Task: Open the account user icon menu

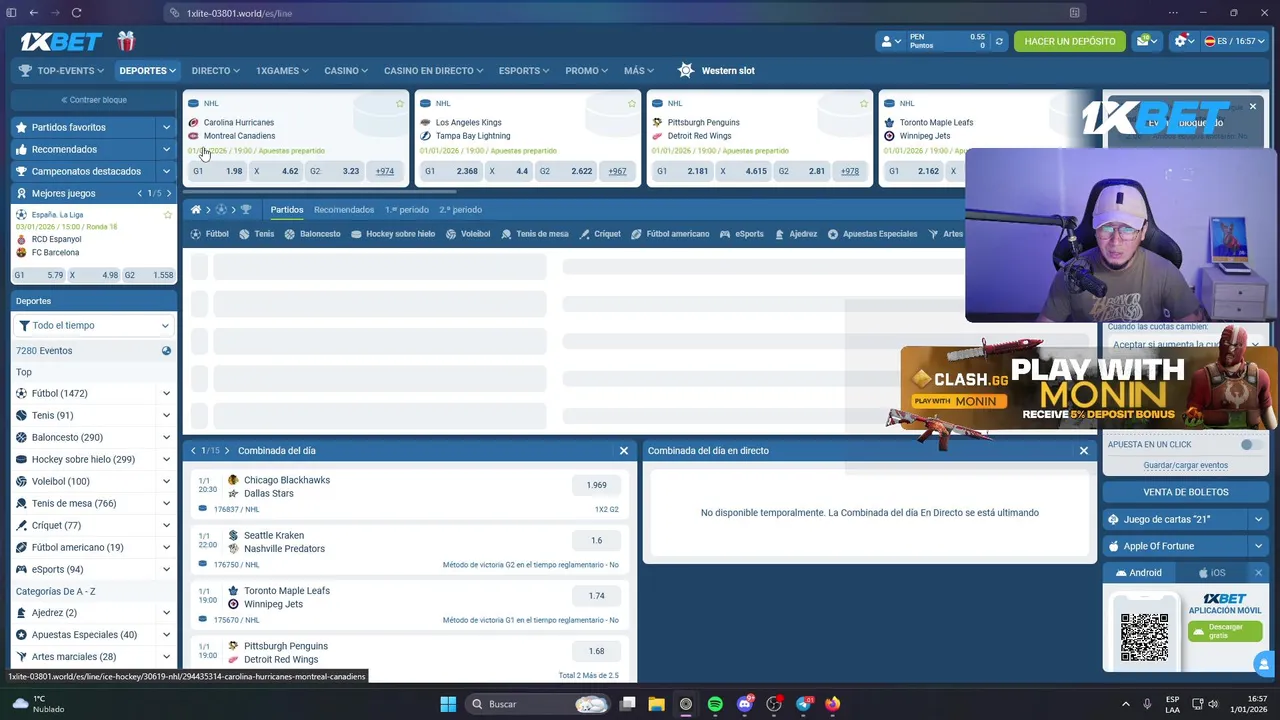Action: click(x=890, y=41)
